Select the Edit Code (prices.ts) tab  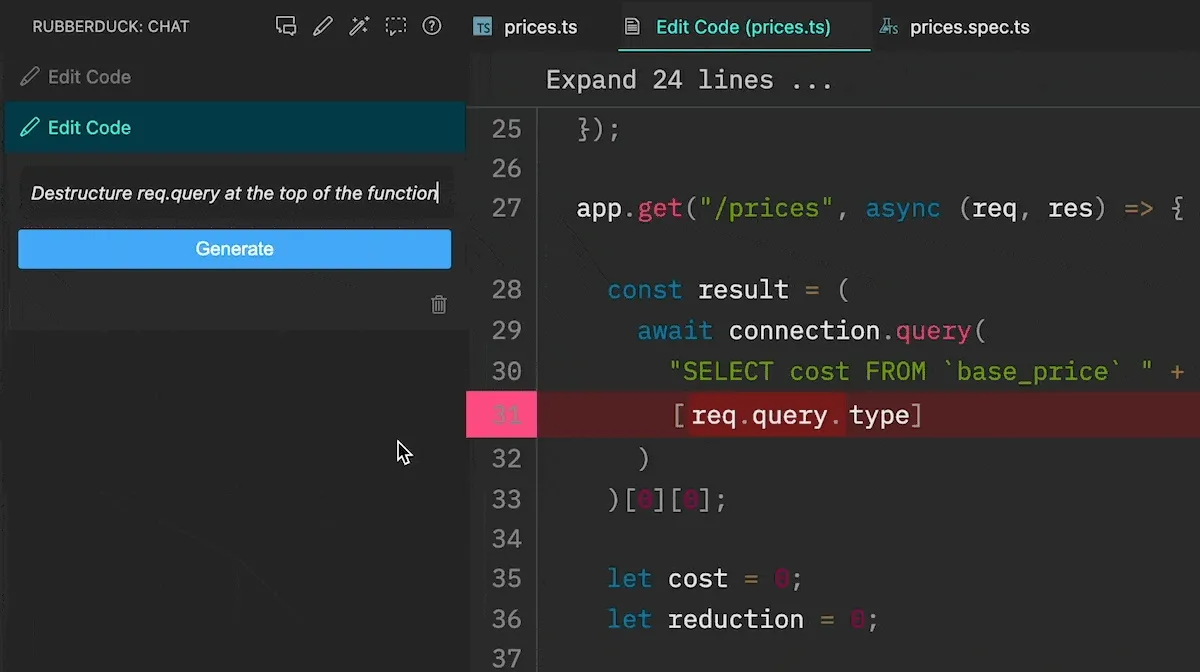click(742, 27)
